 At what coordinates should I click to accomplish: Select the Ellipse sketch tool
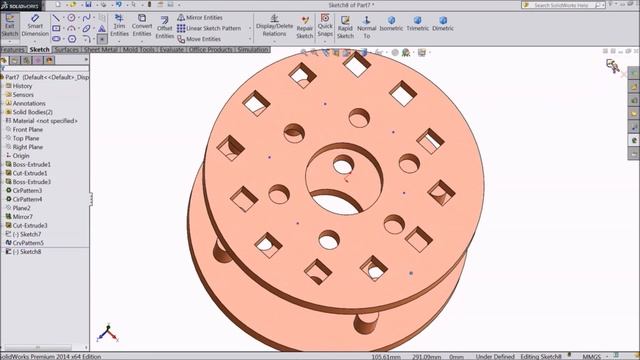click(x=87, y=29)
